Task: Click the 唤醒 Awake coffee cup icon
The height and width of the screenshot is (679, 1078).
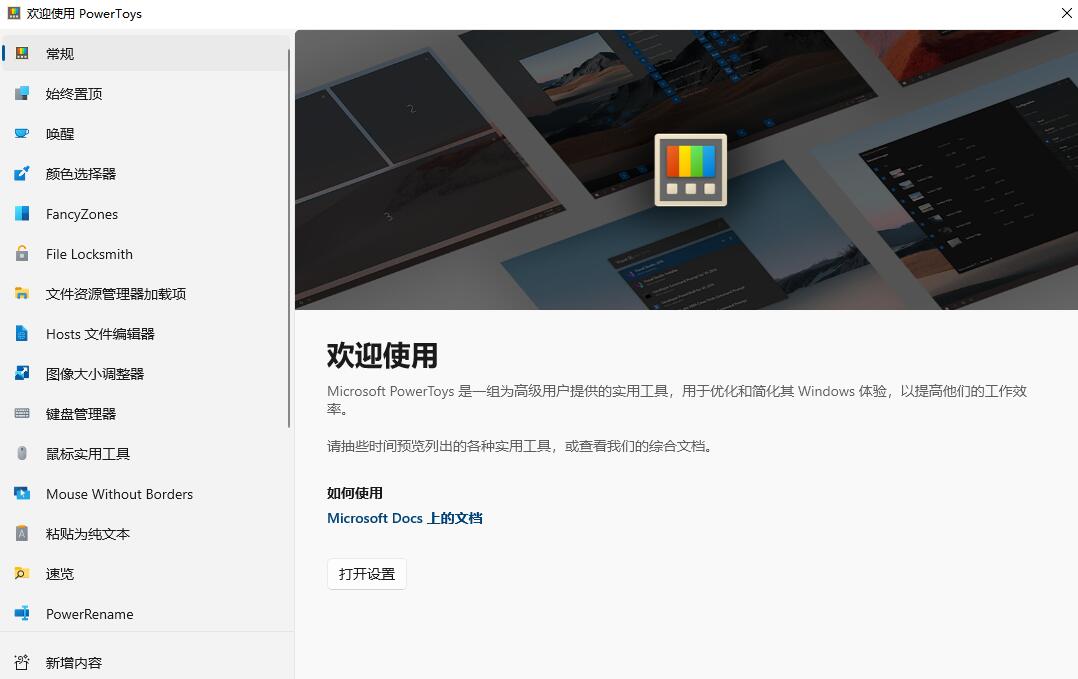Action: pos(22,133)
